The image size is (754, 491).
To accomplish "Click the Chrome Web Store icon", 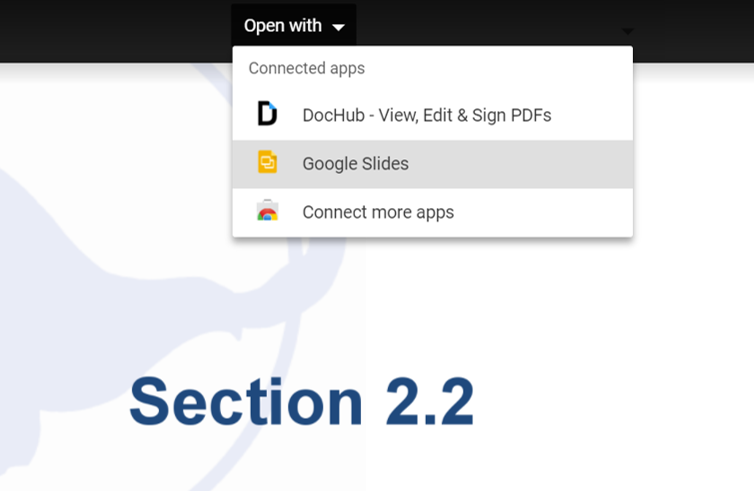I will pos(267,211).
